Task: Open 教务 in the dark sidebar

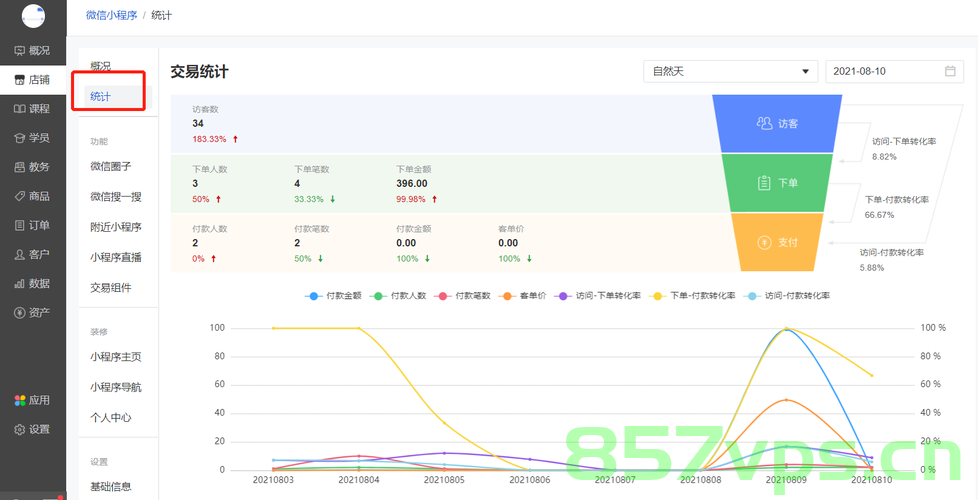Action: 32,167
